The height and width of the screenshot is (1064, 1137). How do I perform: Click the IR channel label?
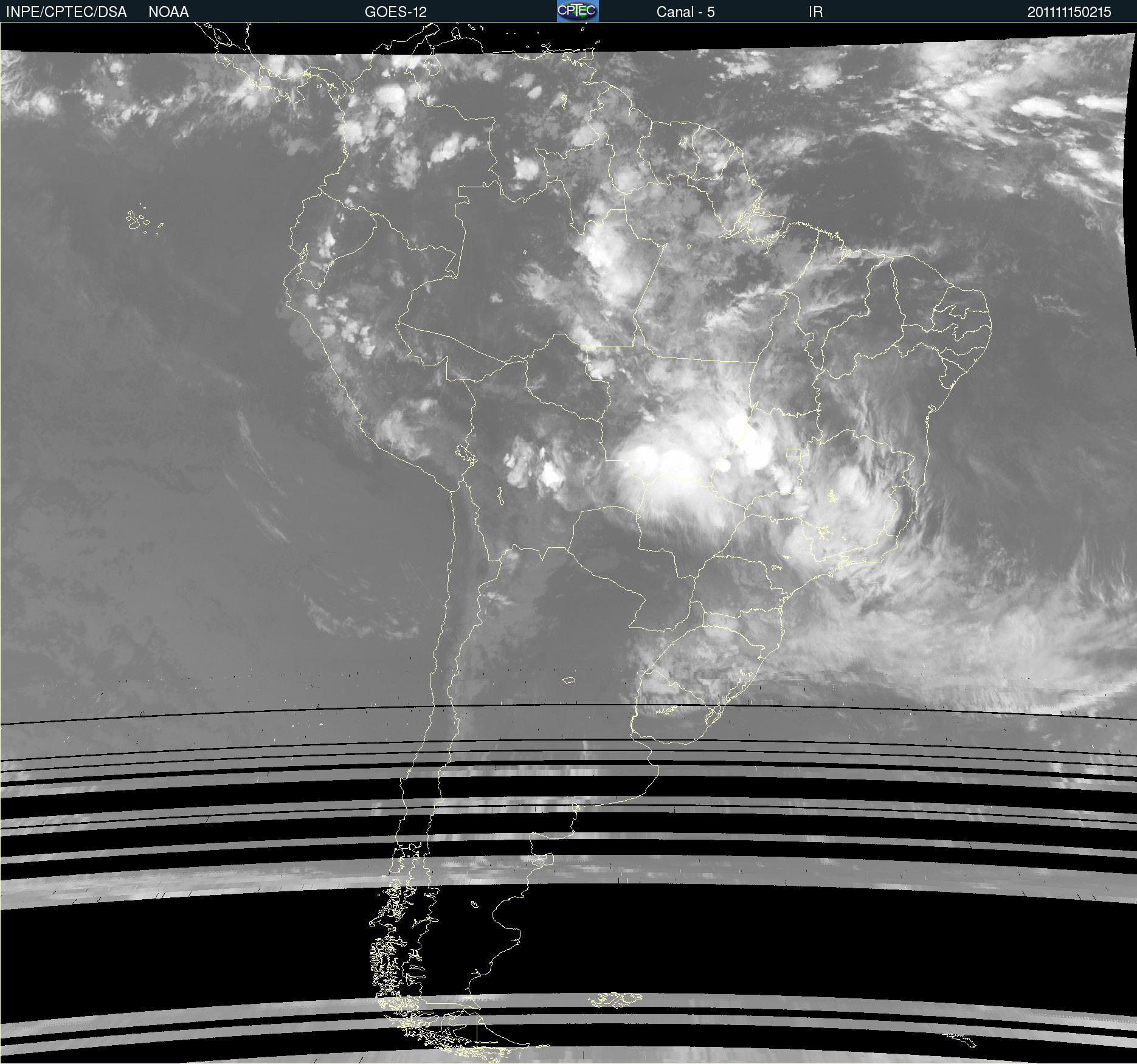[815, 12]
